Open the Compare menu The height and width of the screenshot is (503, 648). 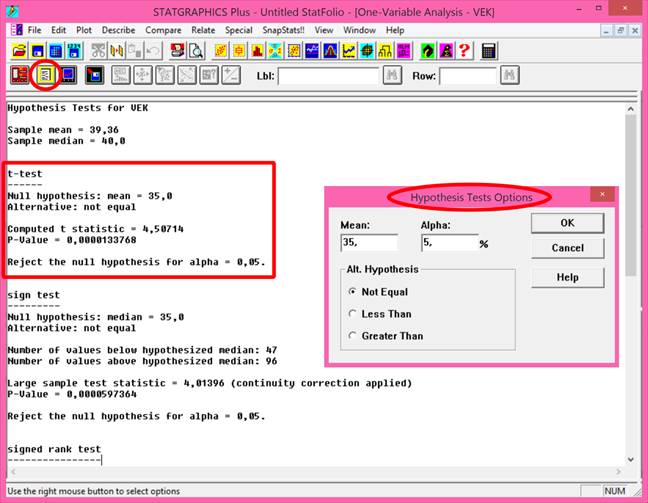(163, 30)
